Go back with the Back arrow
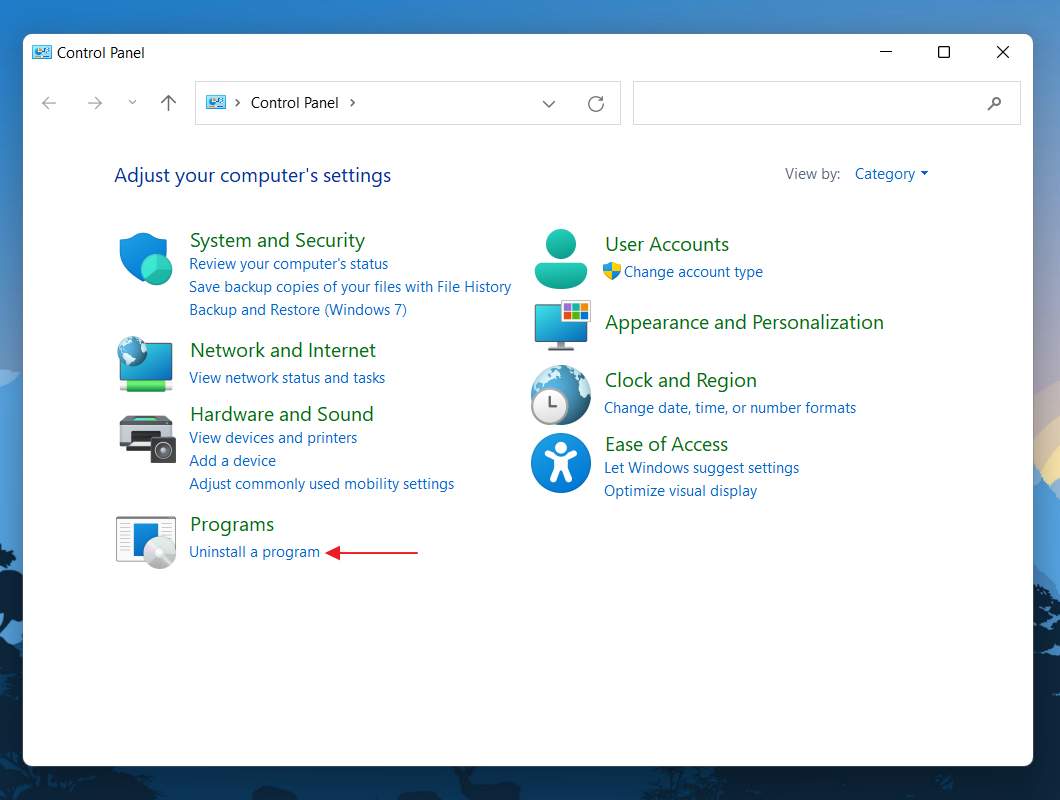Image resolution: width=1060 pixels, height=800 pixels. [x=49, y=103]
